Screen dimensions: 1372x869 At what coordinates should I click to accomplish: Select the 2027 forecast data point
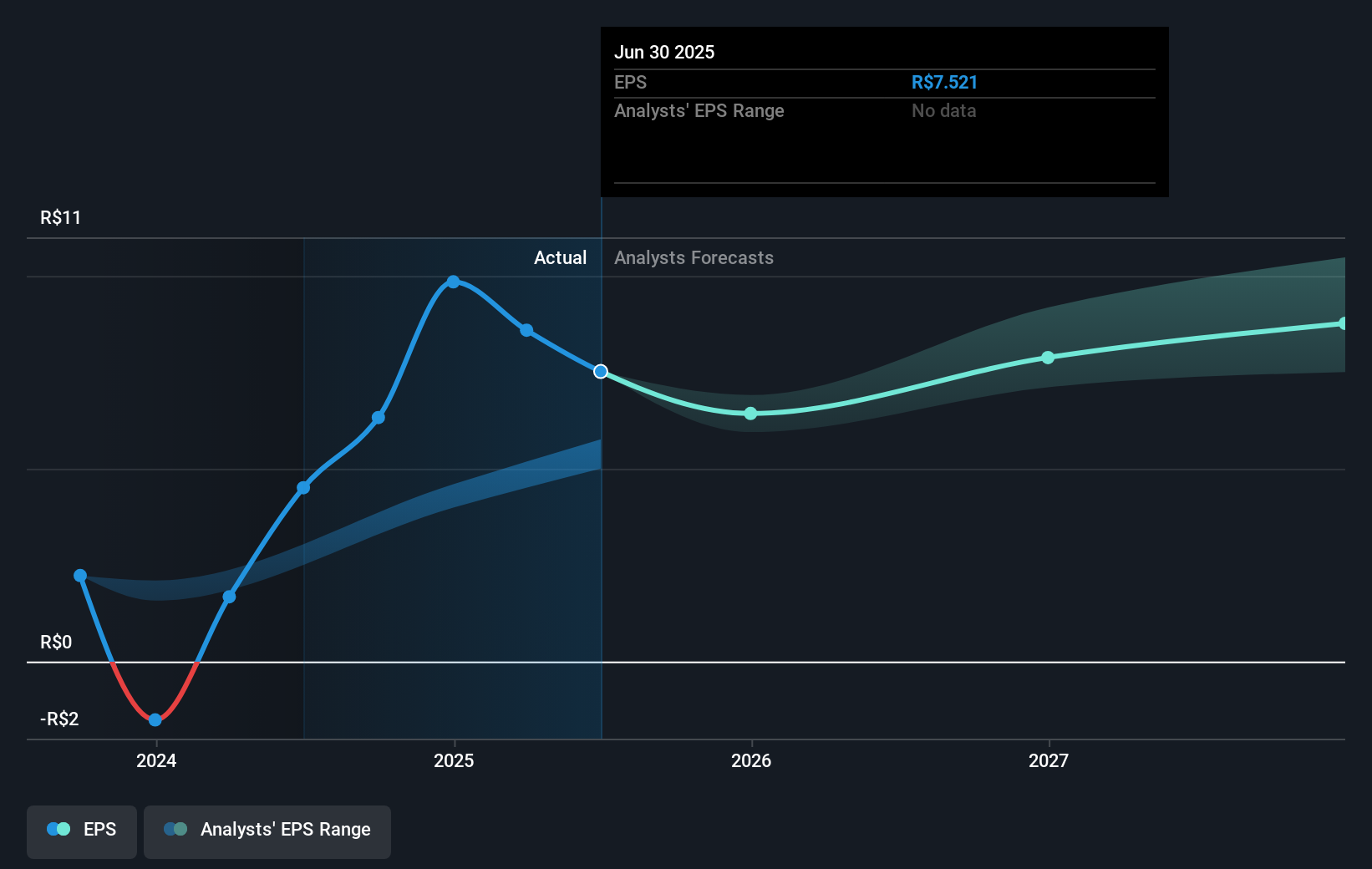1049,358
